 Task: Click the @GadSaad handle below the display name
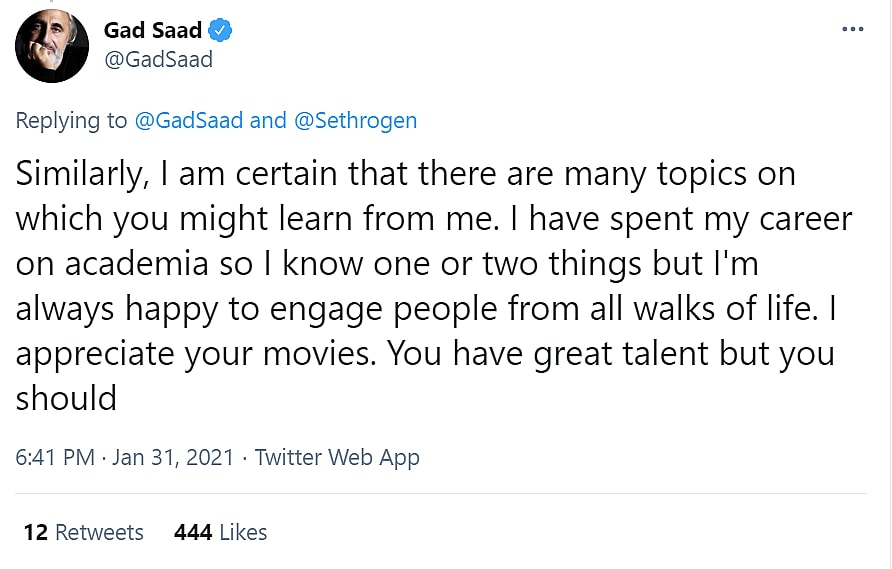coord(158,59)
